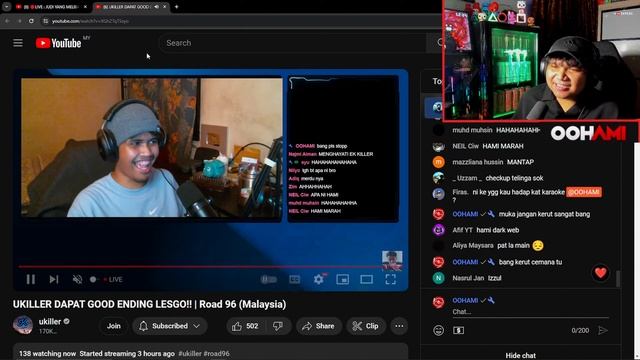Click the seek preview thumbnail in player
This screenshot has width=640, height=360.
point(392,260)
